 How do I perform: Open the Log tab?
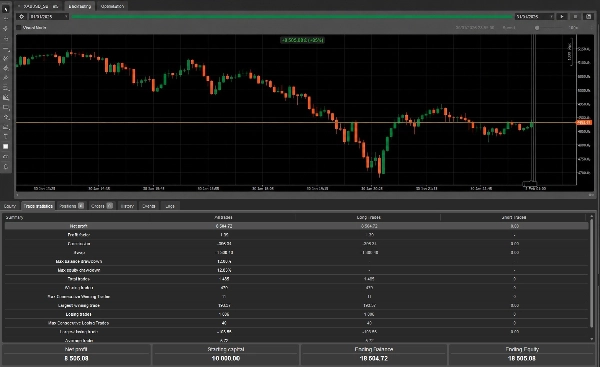click(170, 206)
